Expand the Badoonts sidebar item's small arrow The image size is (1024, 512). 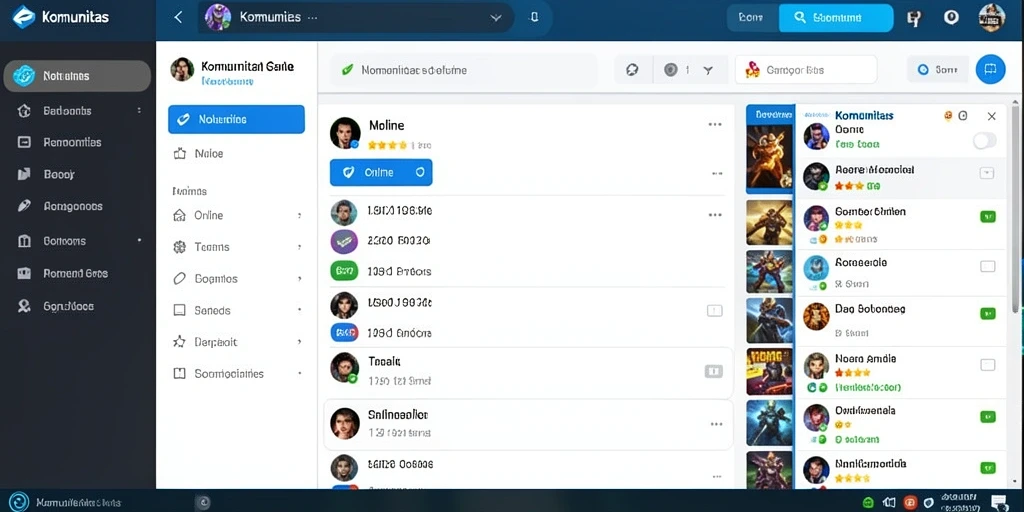(139, 110)
